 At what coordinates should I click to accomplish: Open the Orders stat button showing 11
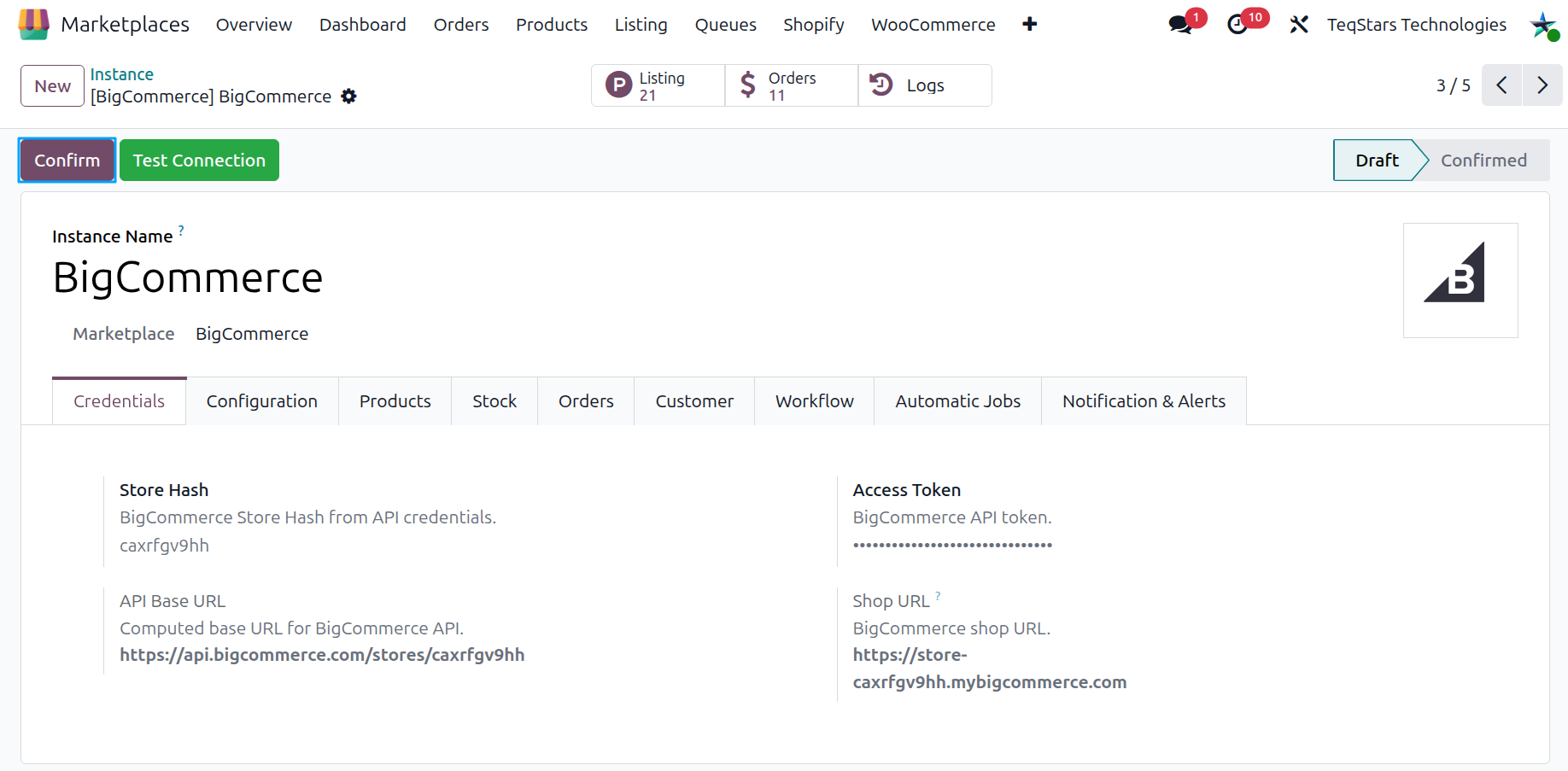(792, 85)
